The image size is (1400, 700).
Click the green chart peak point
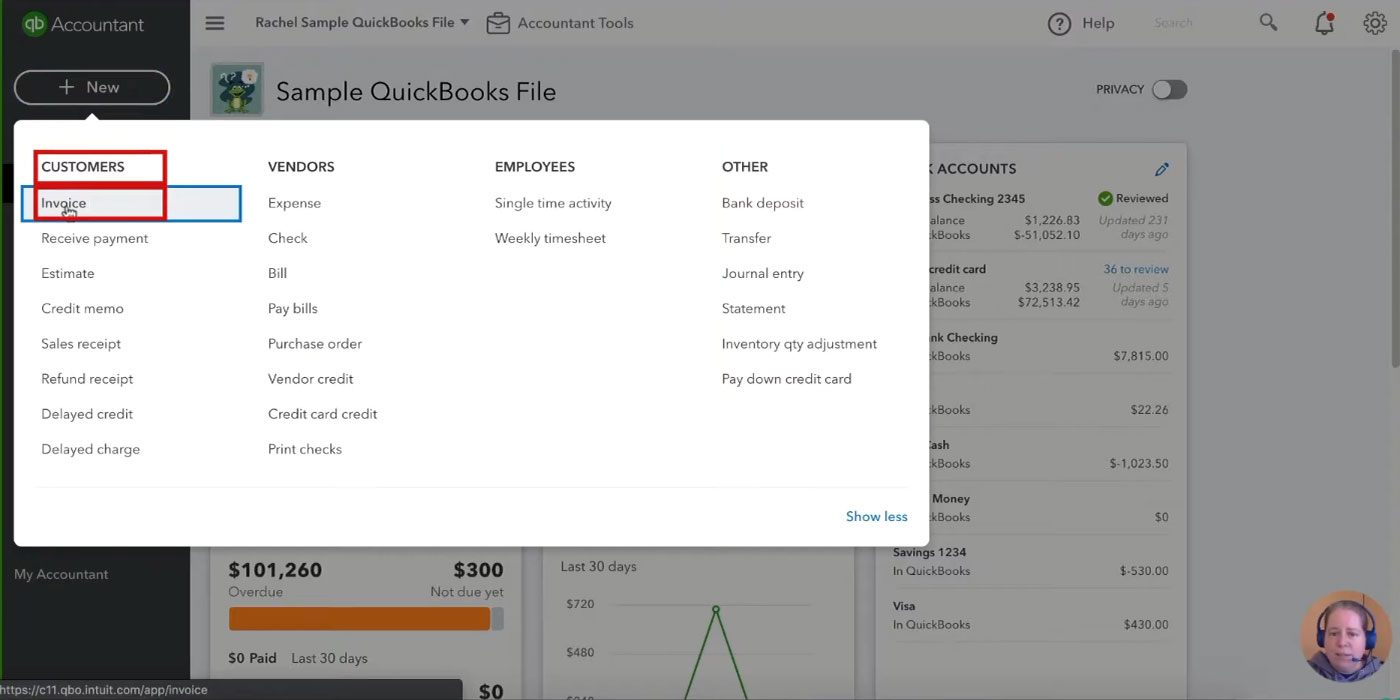[x=716, y=609]
